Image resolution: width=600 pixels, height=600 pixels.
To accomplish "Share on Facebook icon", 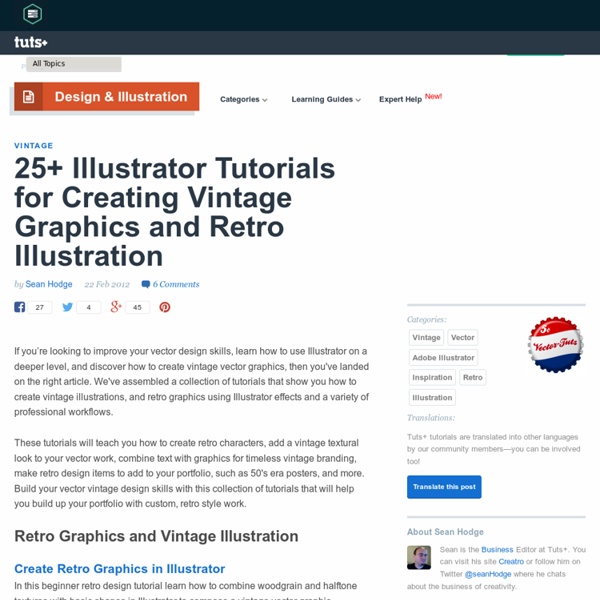I will coord(20,307).
